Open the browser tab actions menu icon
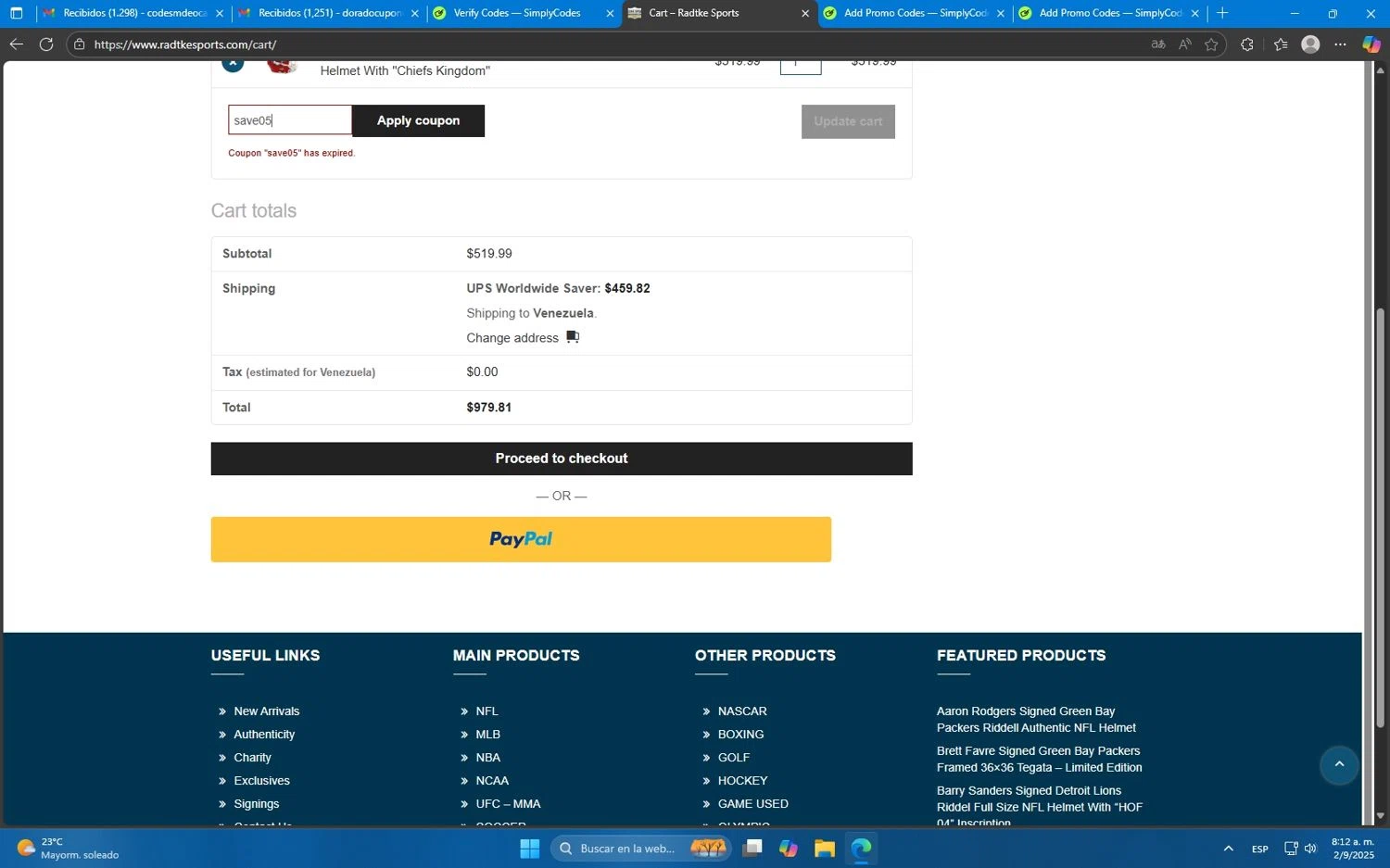 pyautogui.click(x=16, y=13)
